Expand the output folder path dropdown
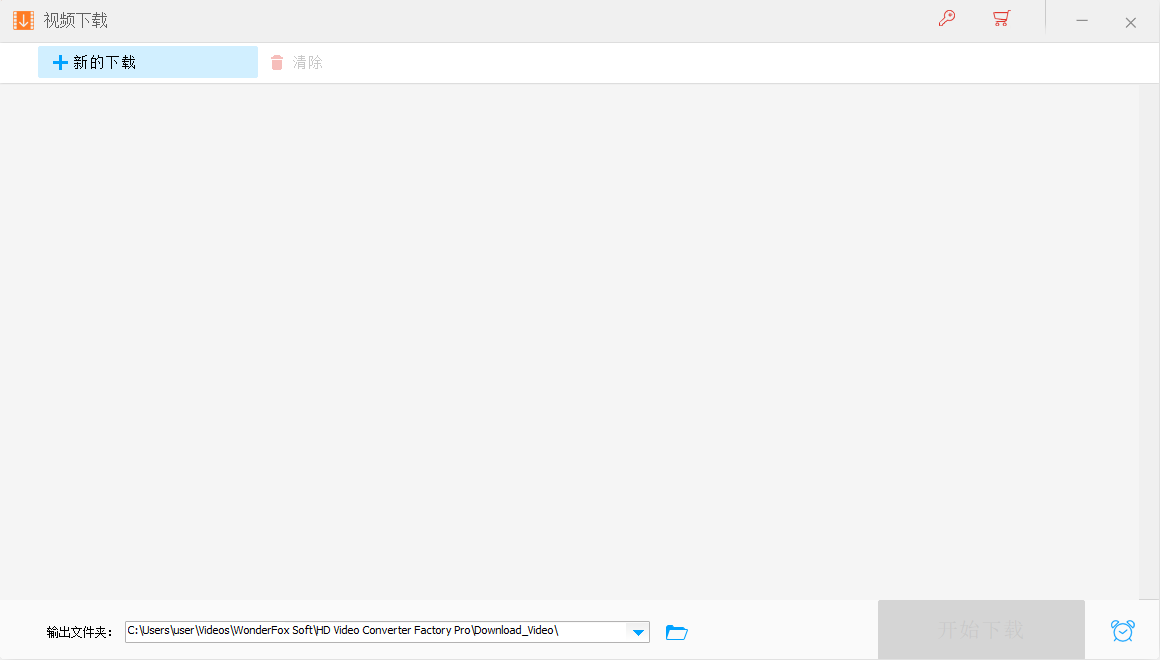Viewport: 1160px width, 660px height. [638, 632]
